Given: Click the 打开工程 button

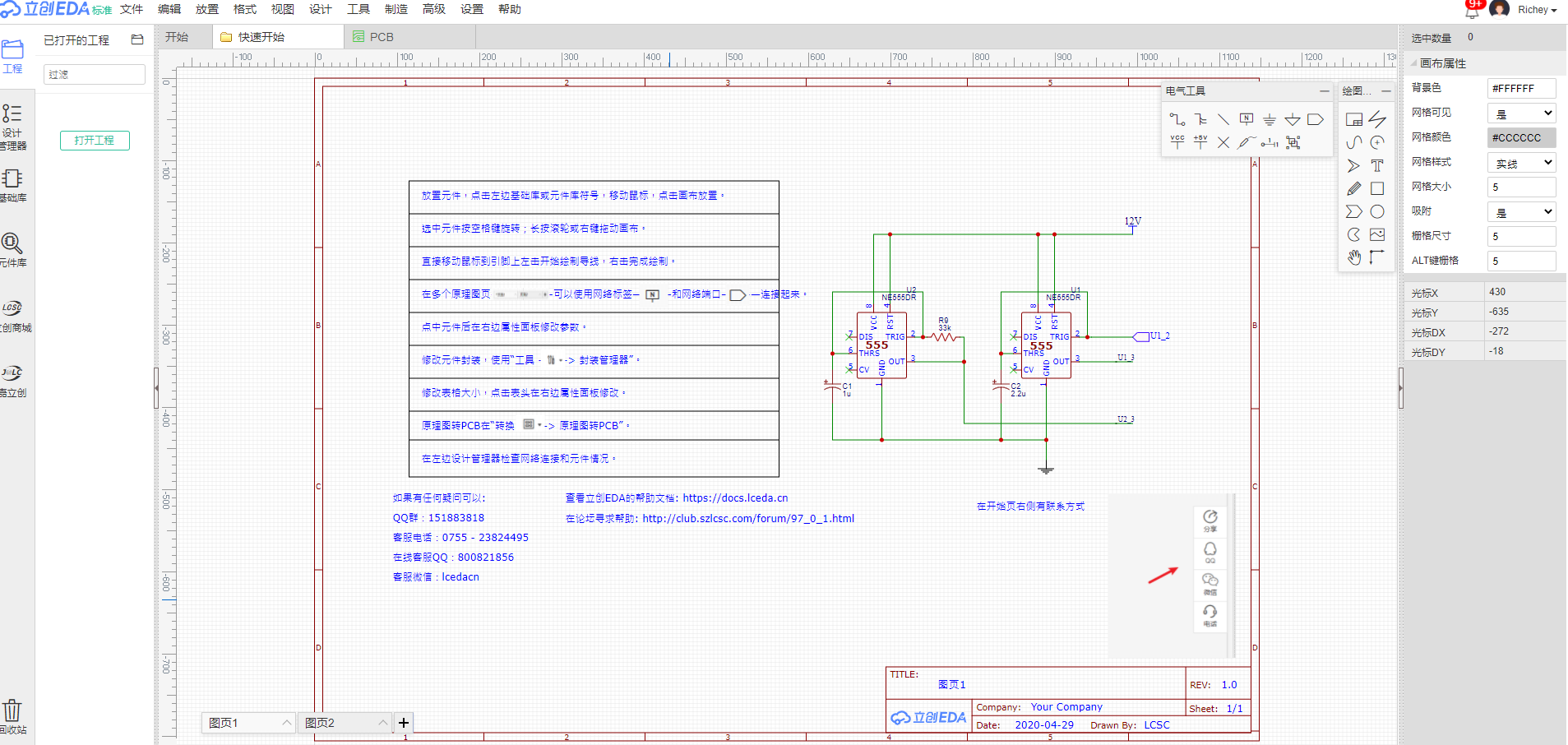Looking at the screenshot, I should pos(95,141).
